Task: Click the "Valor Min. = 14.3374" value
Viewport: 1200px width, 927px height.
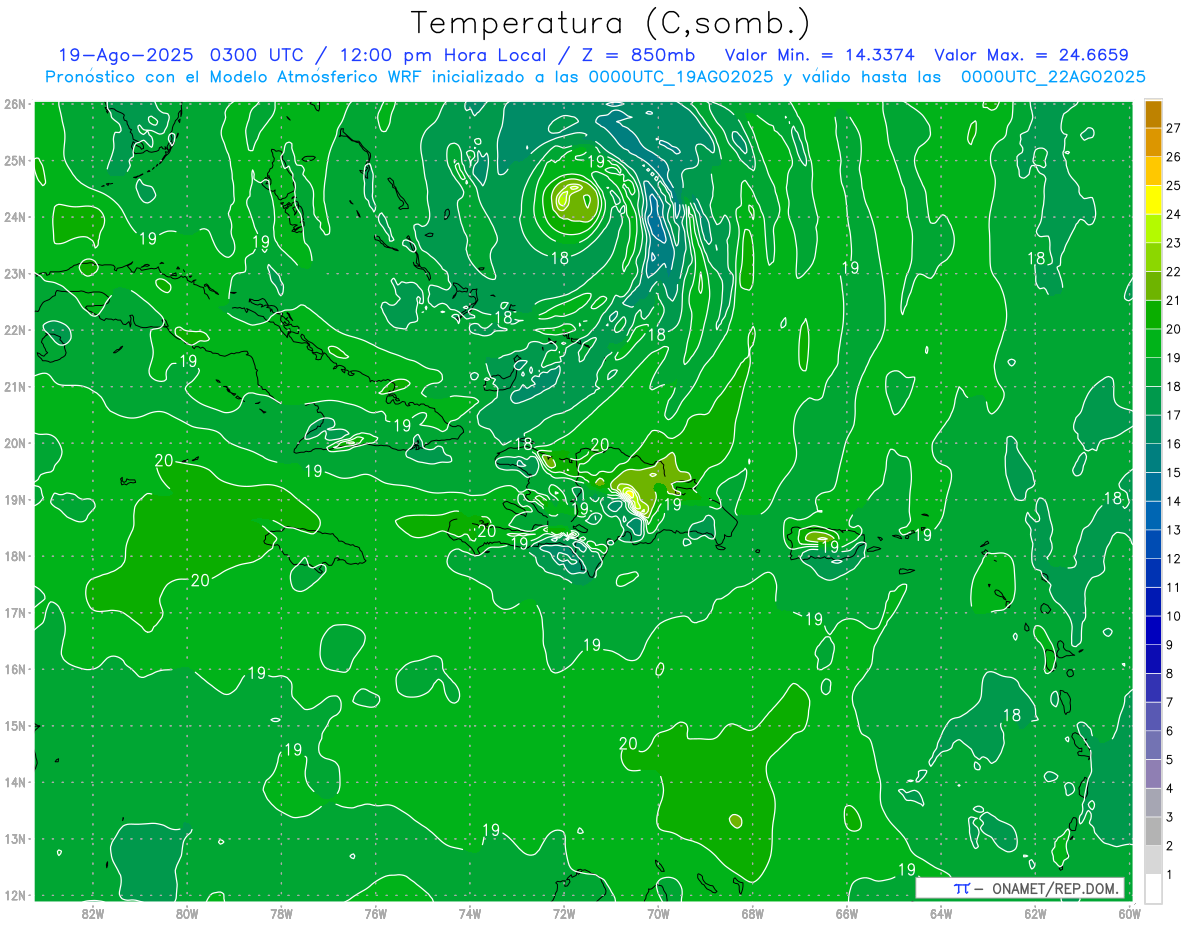Action: tap(820, 55)
